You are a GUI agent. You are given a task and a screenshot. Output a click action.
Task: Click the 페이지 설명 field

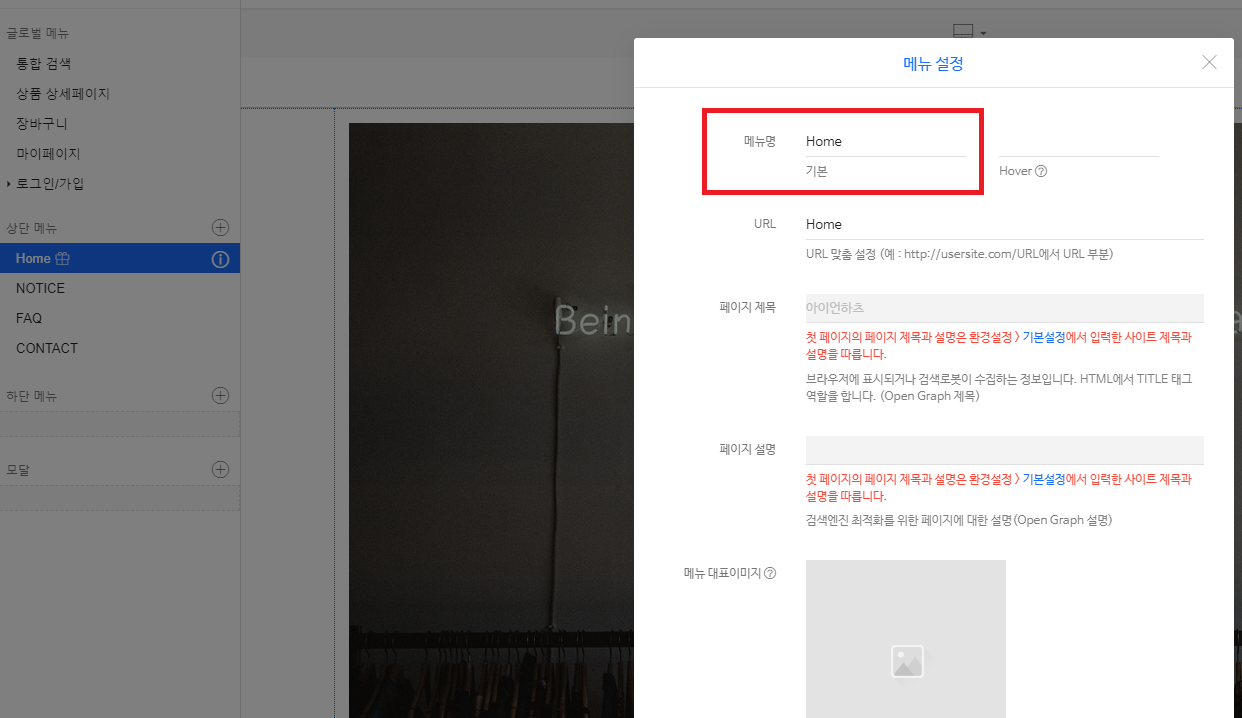pos(1005,450)
